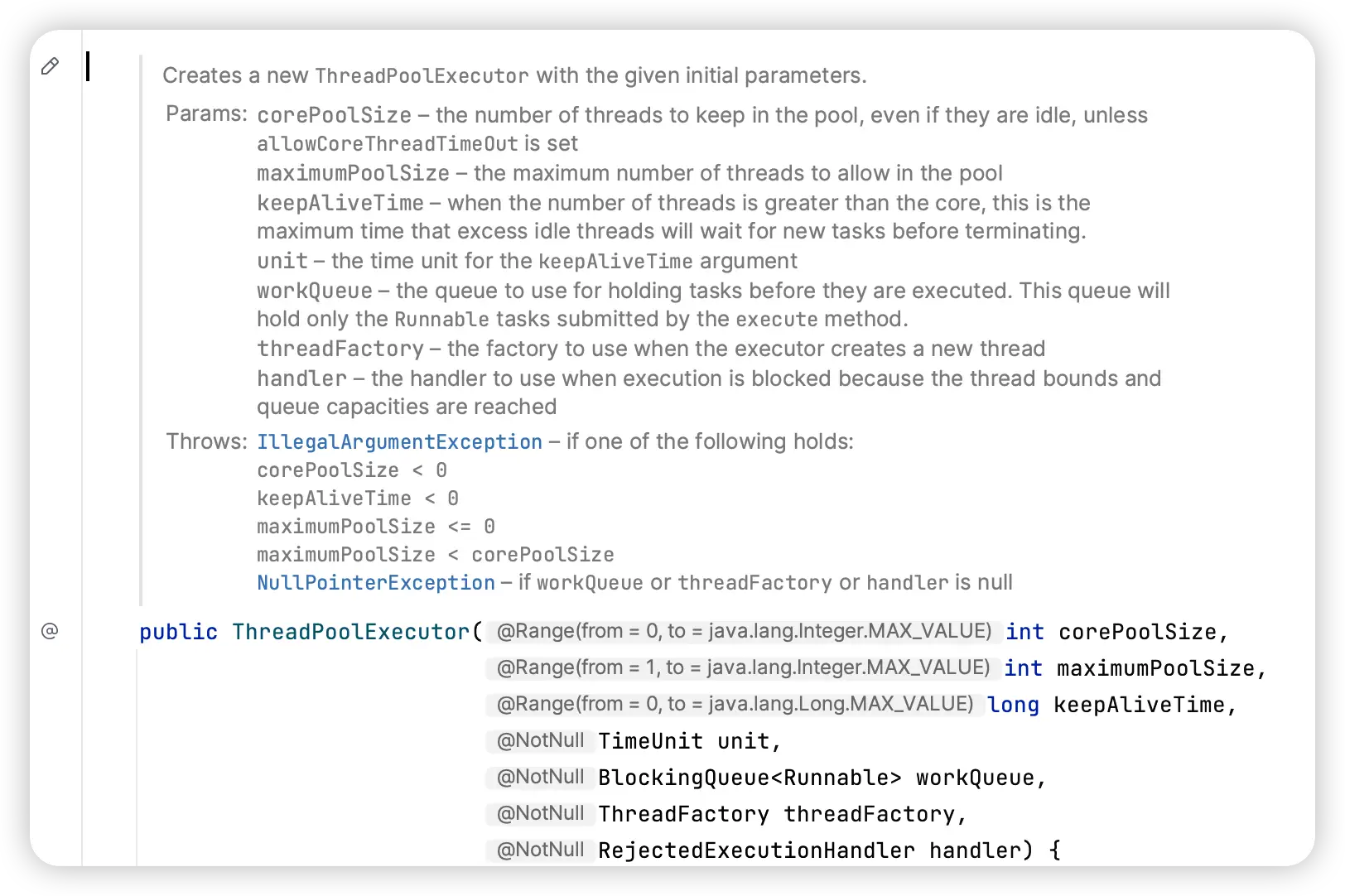
Task: Place the caret at the text cursor line
Action: (88, 66)
